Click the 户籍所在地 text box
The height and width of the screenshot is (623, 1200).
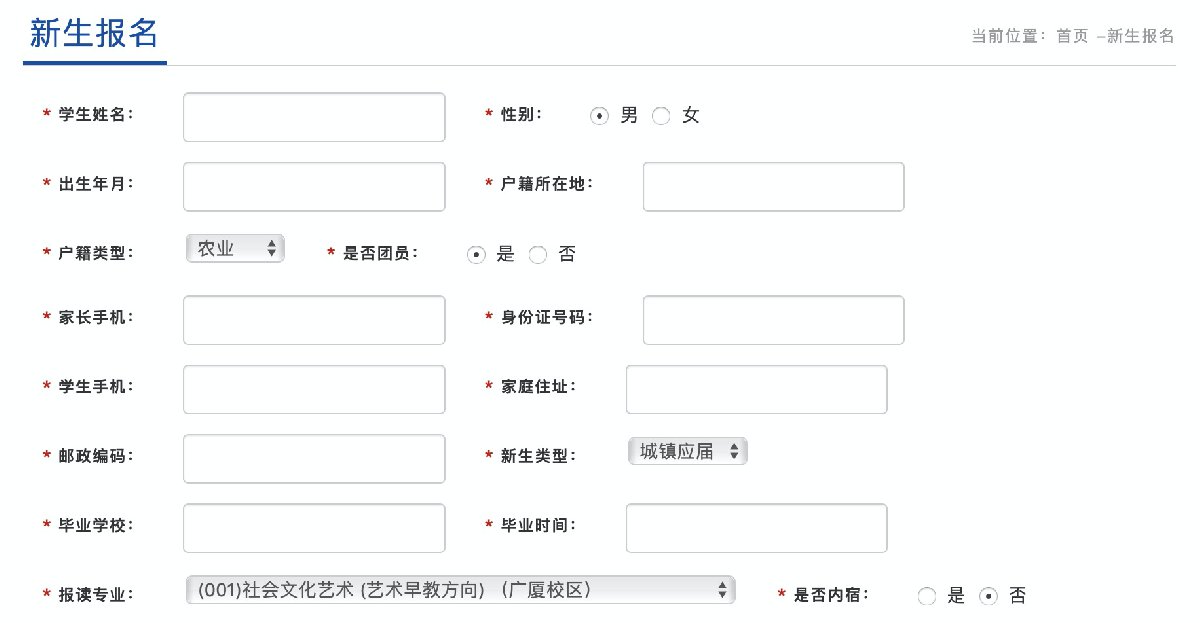pos(773,187)
